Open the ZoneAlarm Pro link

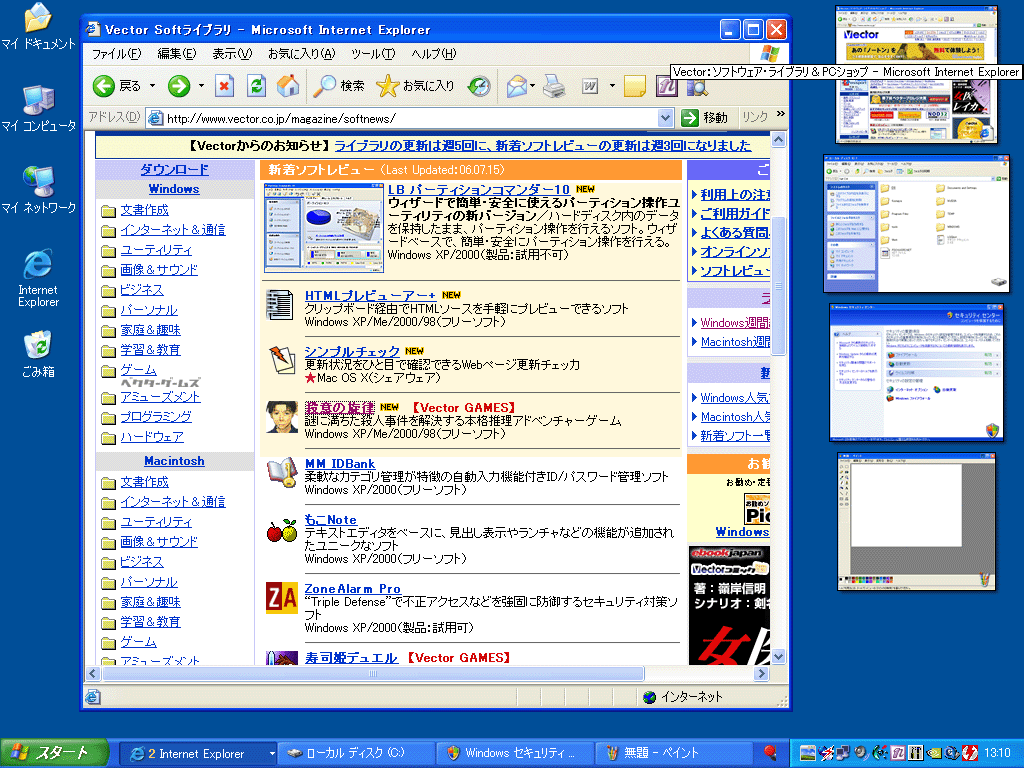pos(353,589)
